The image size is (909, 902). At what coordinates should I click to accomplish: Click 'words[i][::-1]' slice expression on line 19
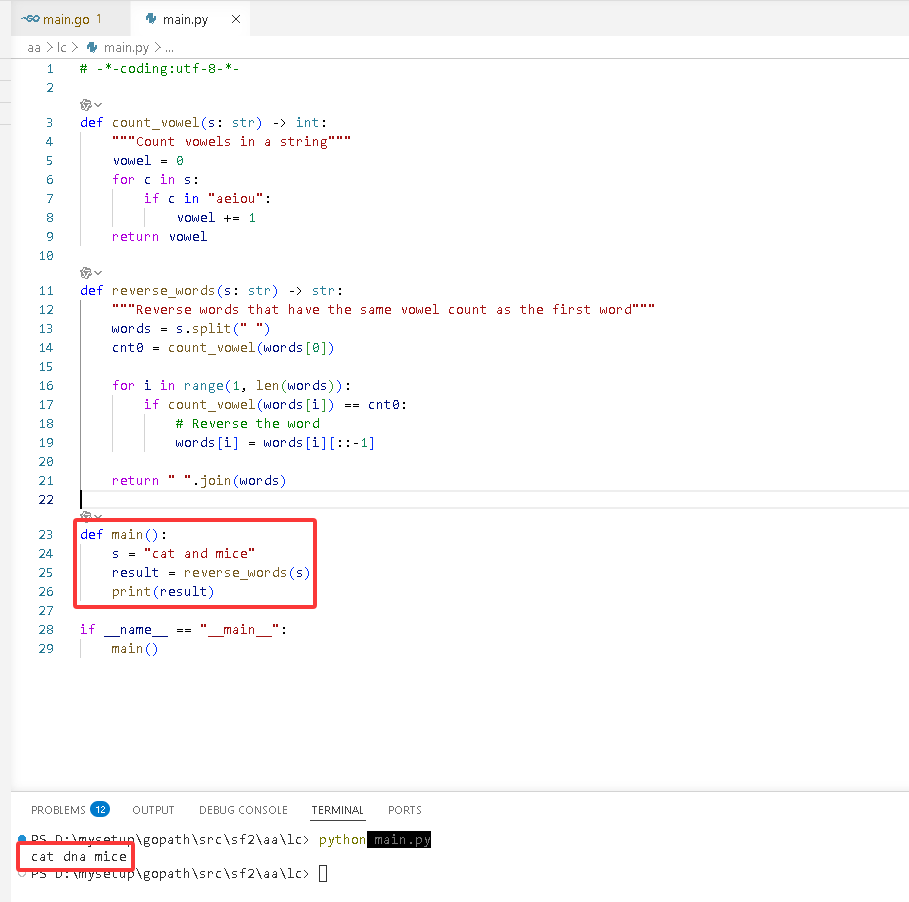[x=319, y=443]
